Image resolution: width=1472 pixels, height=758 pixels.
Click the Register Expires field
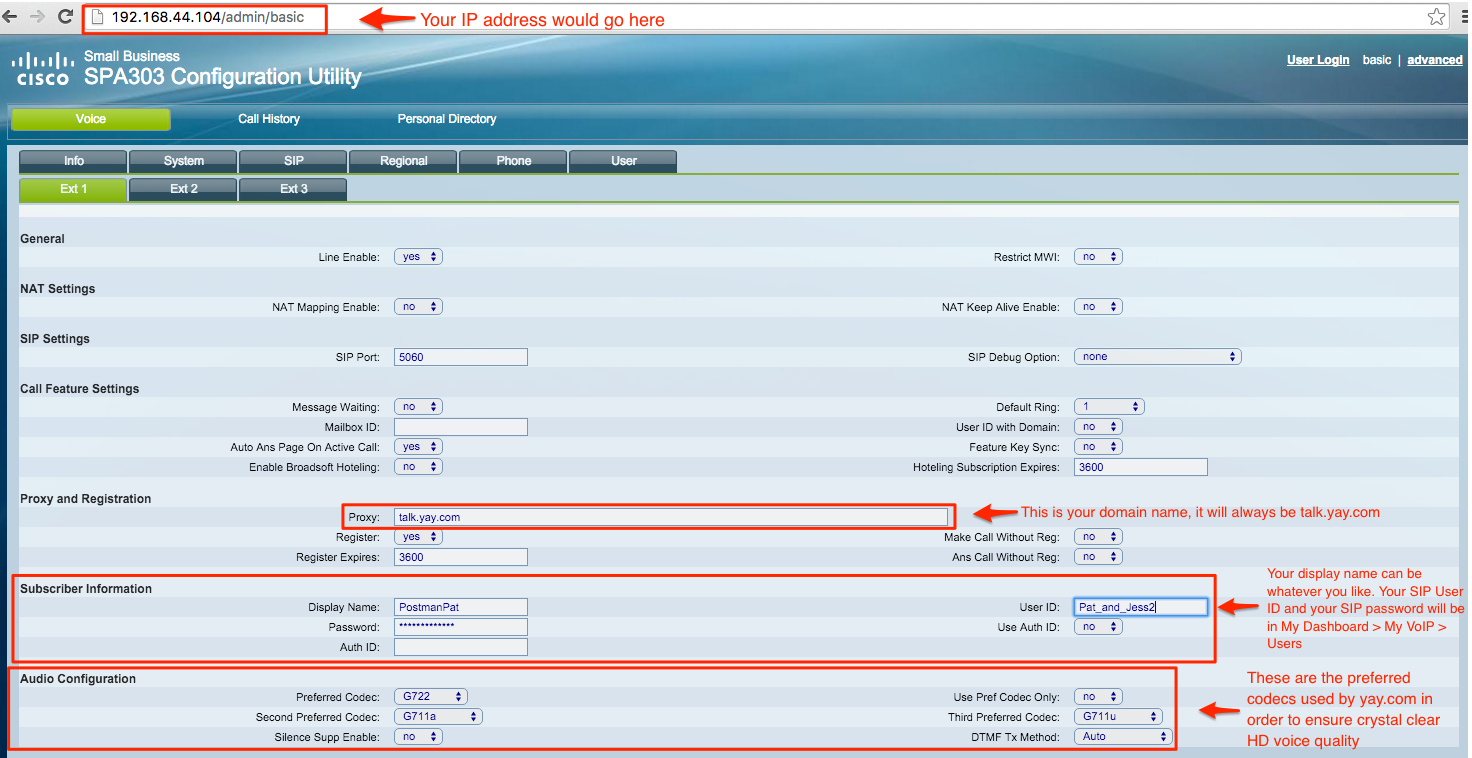[x=461, y=557]
